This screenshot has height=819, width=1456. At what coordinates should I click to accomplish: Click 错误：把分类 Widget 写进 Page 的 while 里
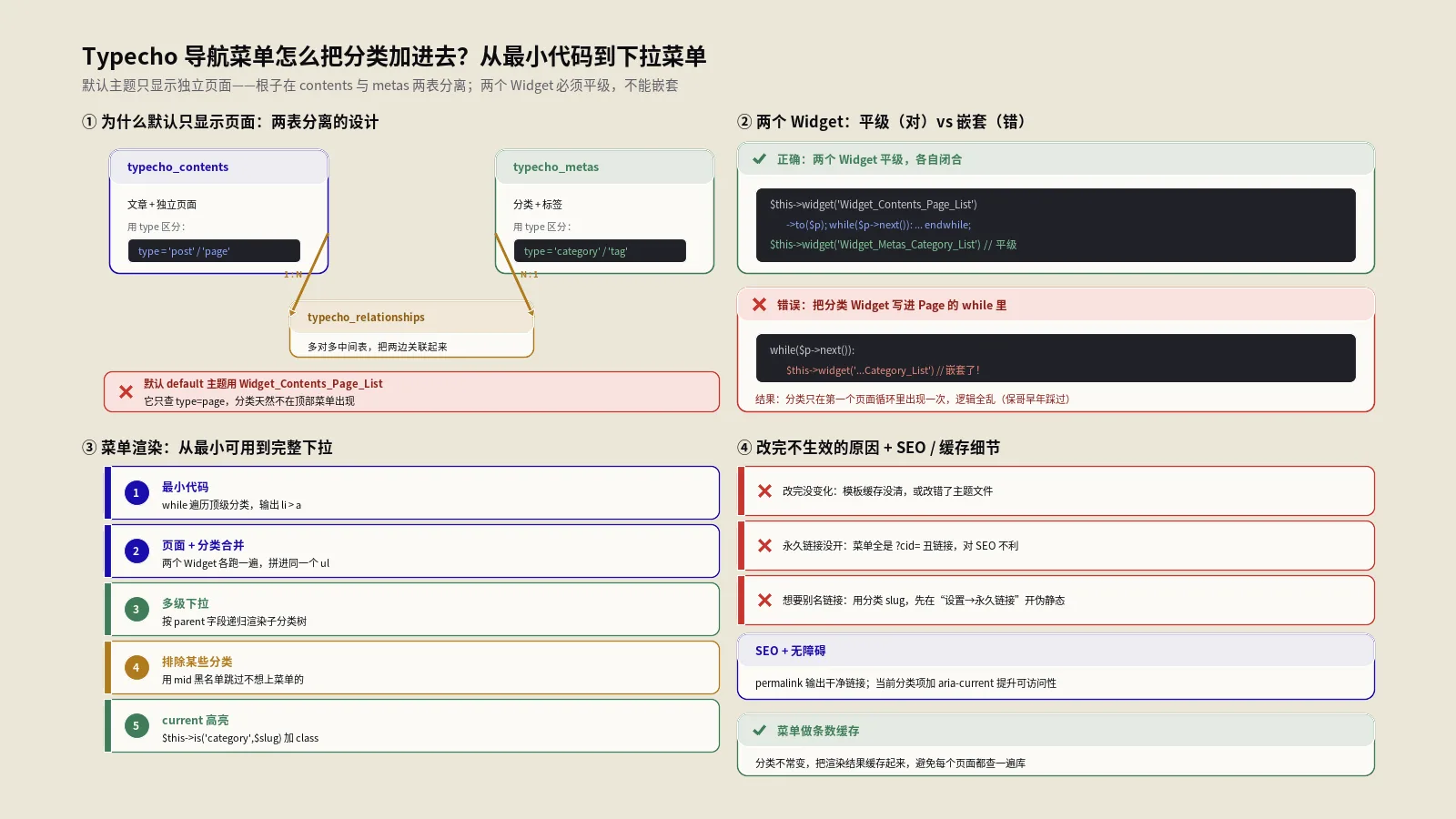point(892,306)
